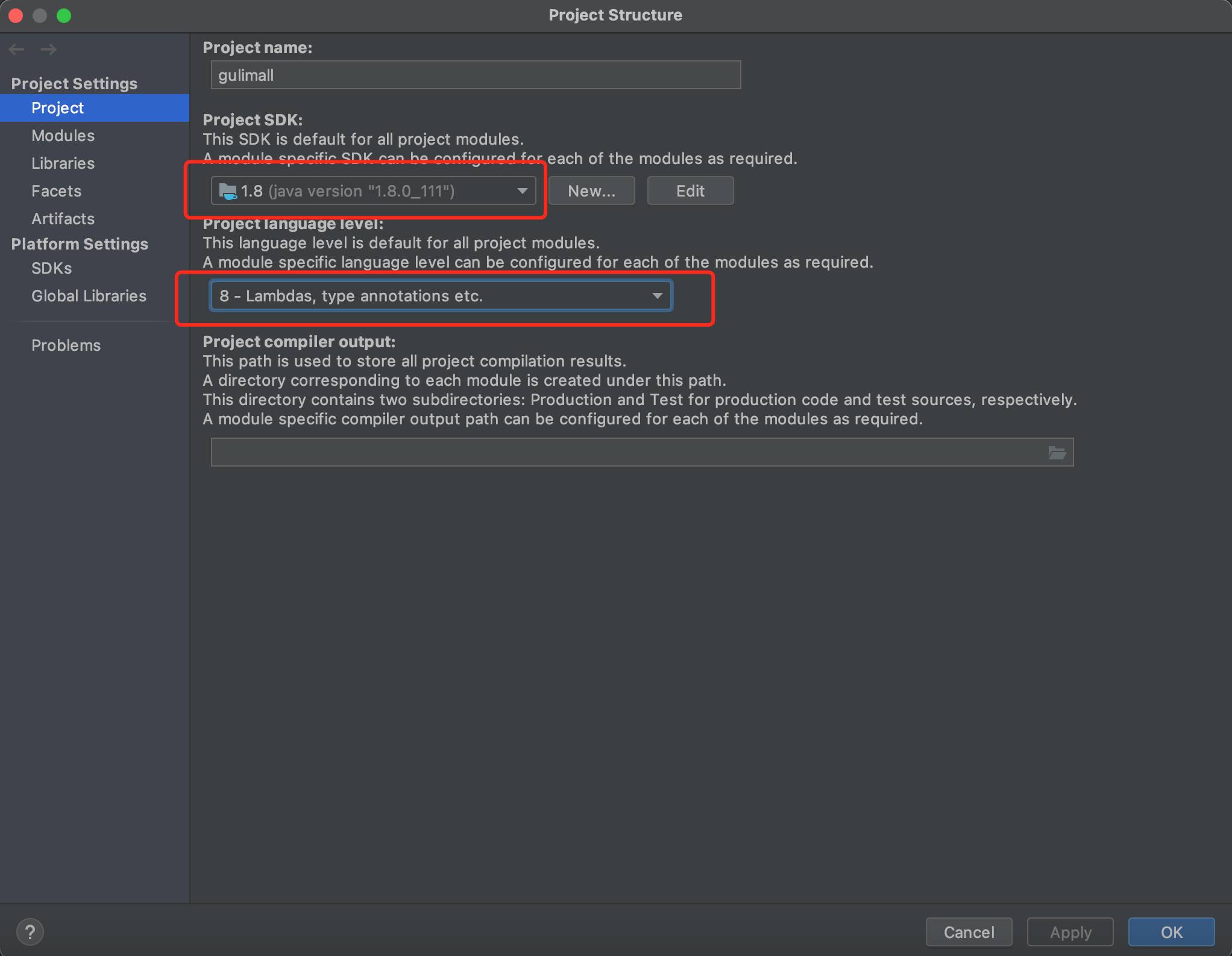The image size is (1232, 956).
Task: Open the Artifacts section
Action: 63,219
